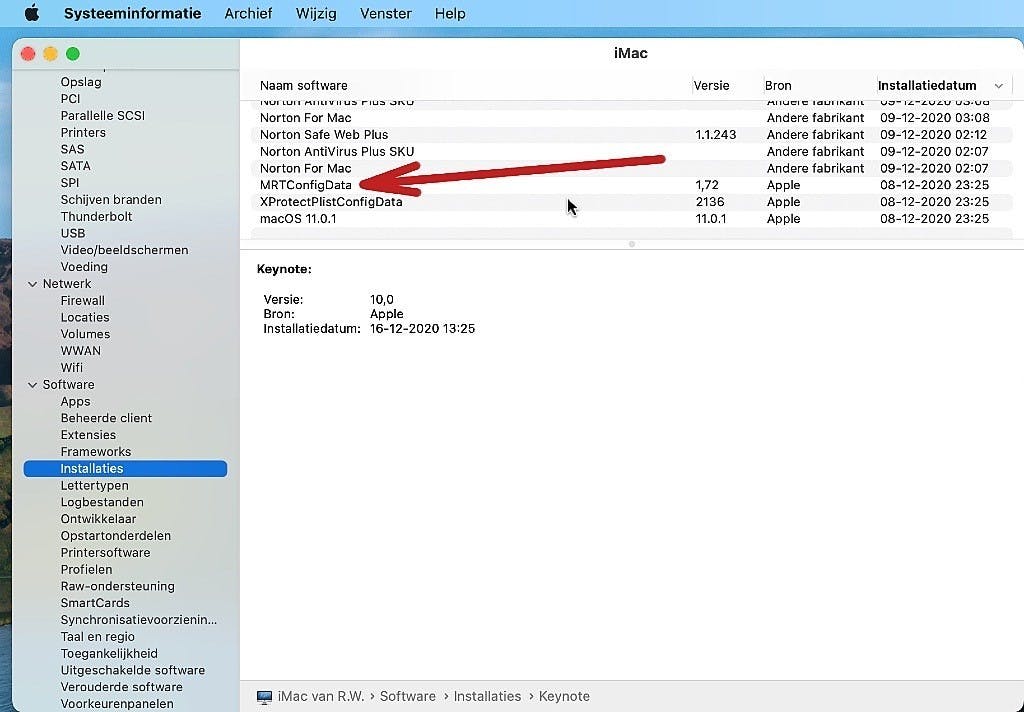Open the Installatiedatum column sort dropdown
Image resolution: width=1024 pixels, height=712 pixels.
(998, 85)
